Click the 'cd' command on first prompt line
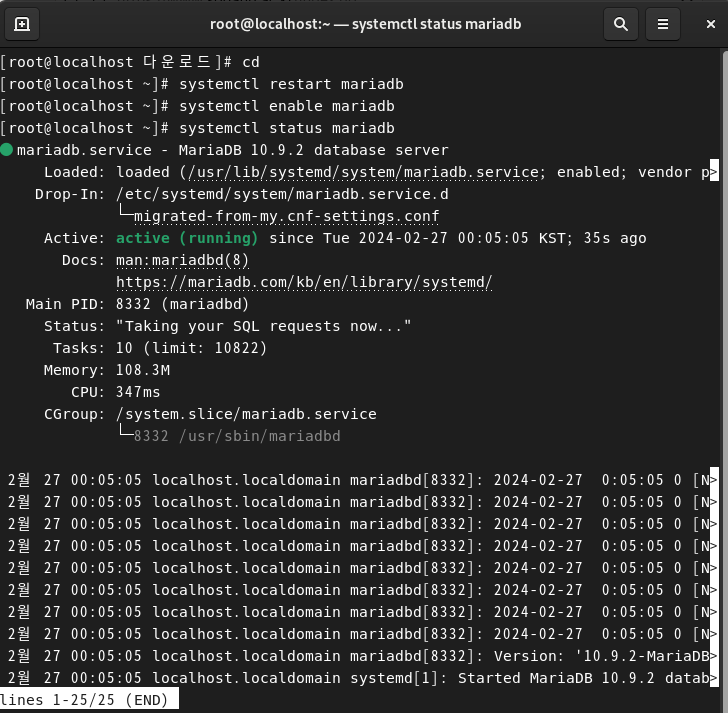Viewport: 728px width, 713px height. [x=251, y=62]
